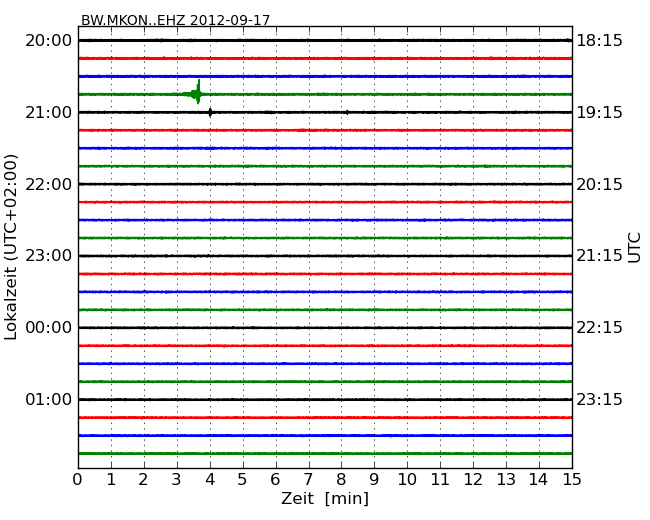Click the black trace at 20:00

click(325, 40)
